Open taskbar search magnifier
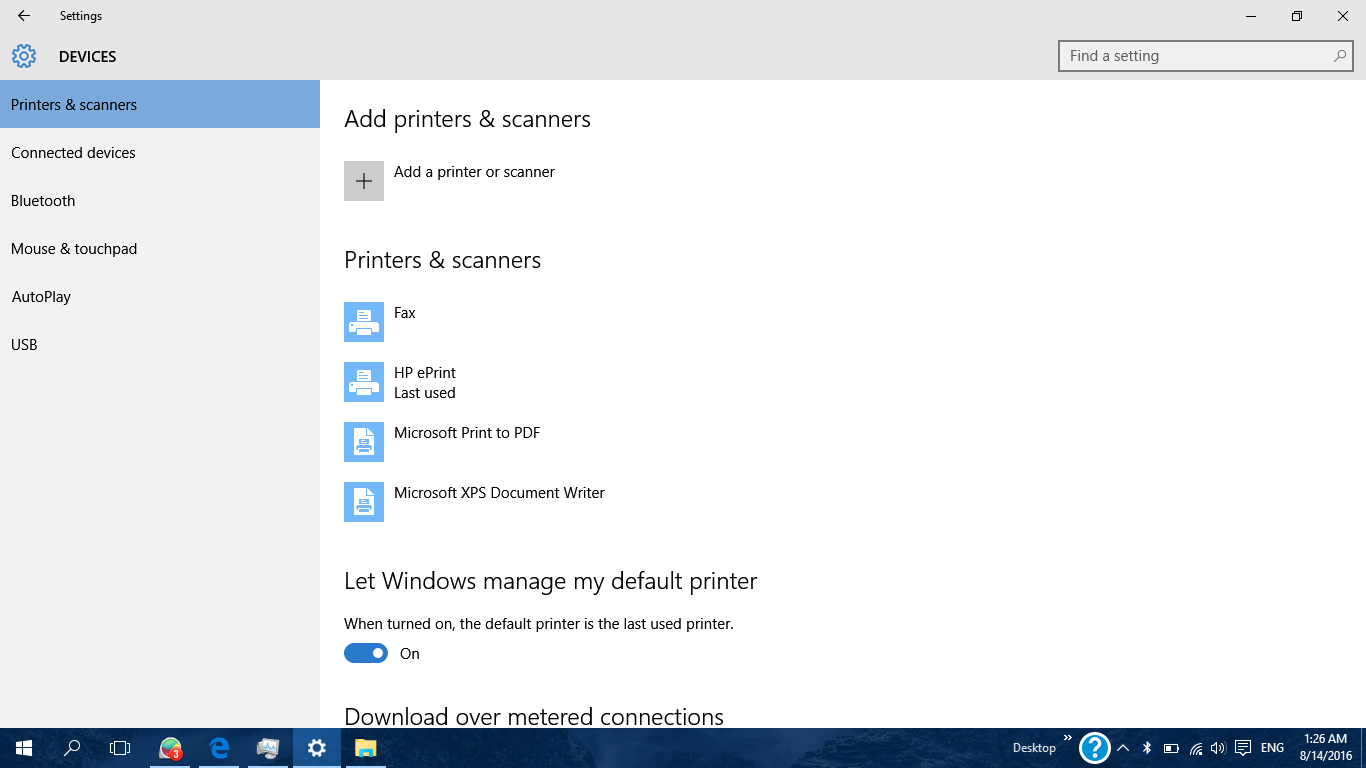Image resolution: width=1366 pixels, height=768 pixels. tap(72, 748)
